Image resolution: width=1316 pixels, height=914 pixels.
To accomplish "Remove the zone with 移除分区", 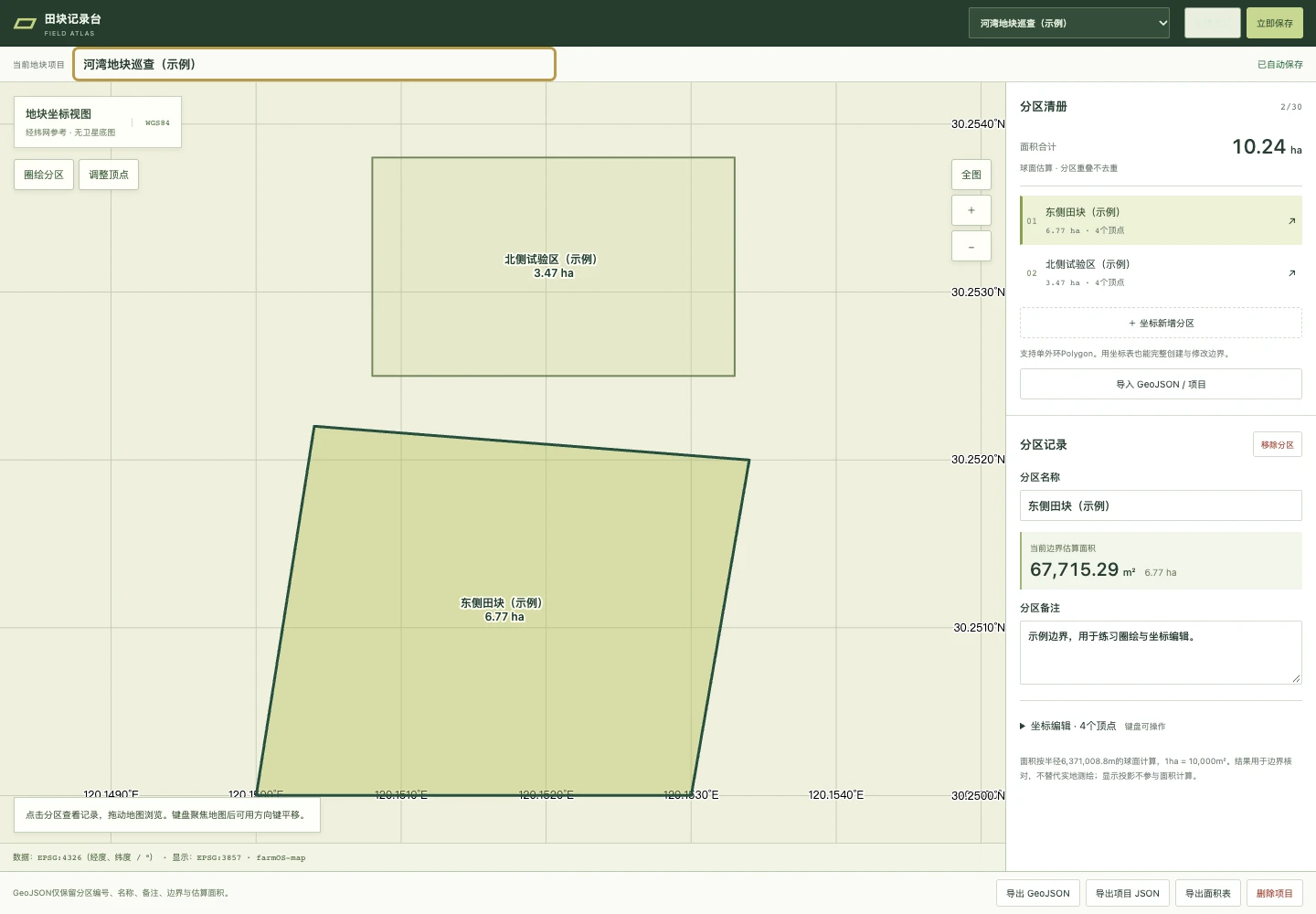I will tap(1278, 444).
